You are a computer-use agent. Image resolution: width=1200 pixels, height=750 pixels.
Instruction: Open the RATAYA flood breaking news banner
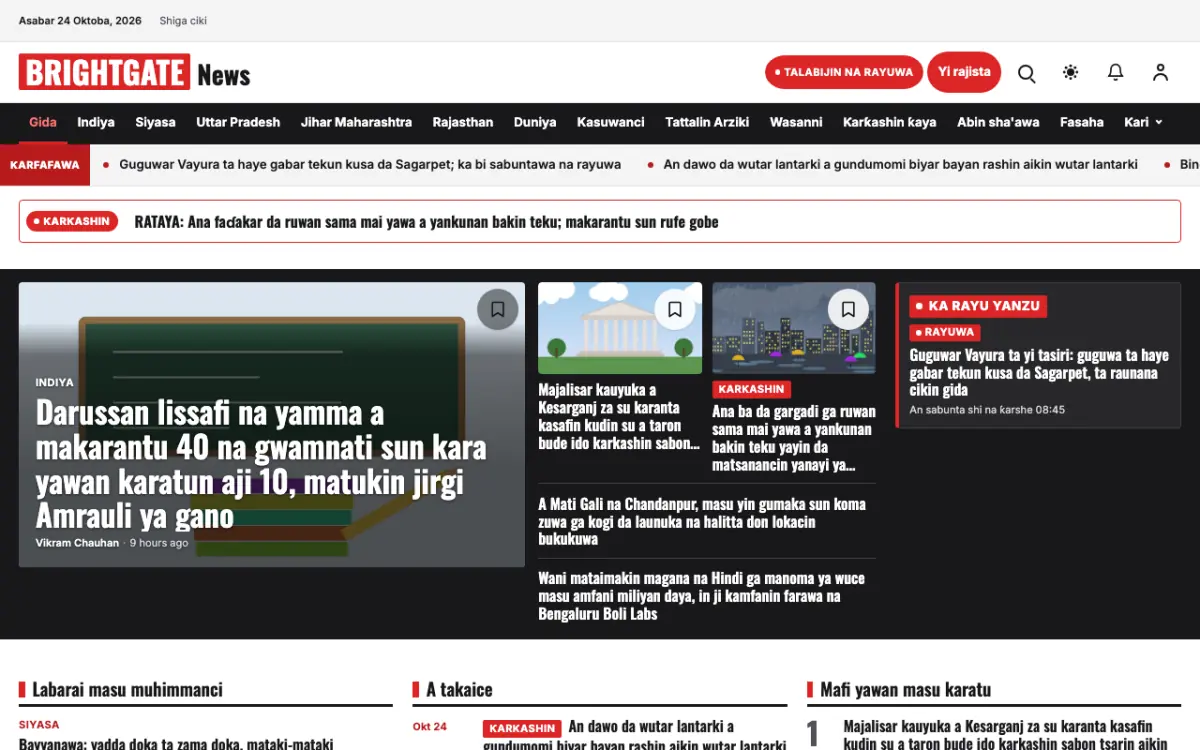[x=600, y=222]
